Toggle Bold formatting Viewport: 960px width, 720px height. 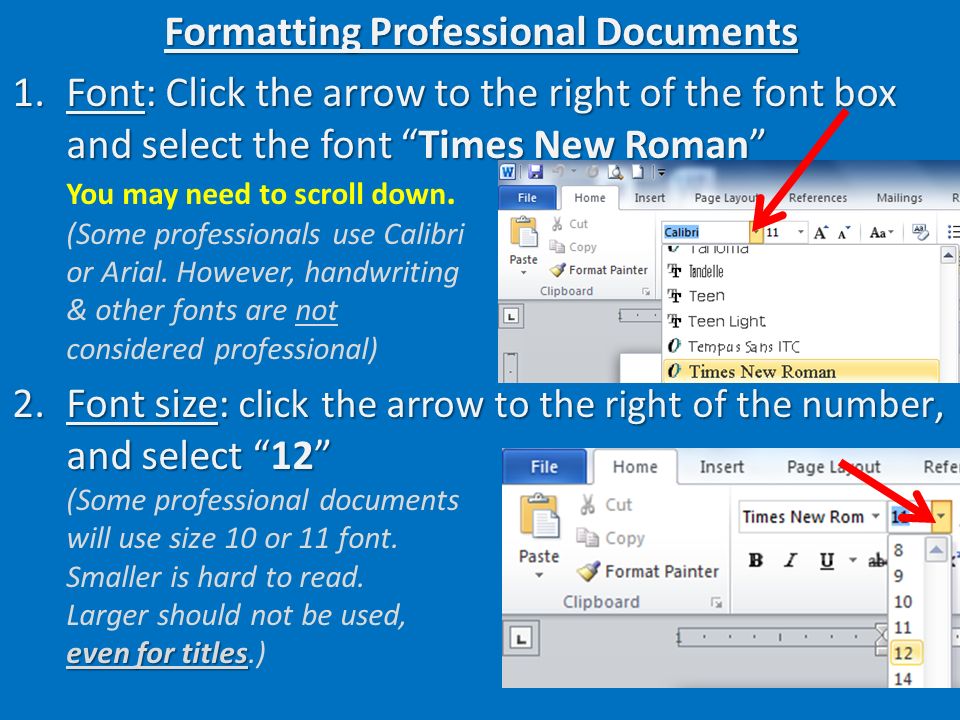point(756,560)
